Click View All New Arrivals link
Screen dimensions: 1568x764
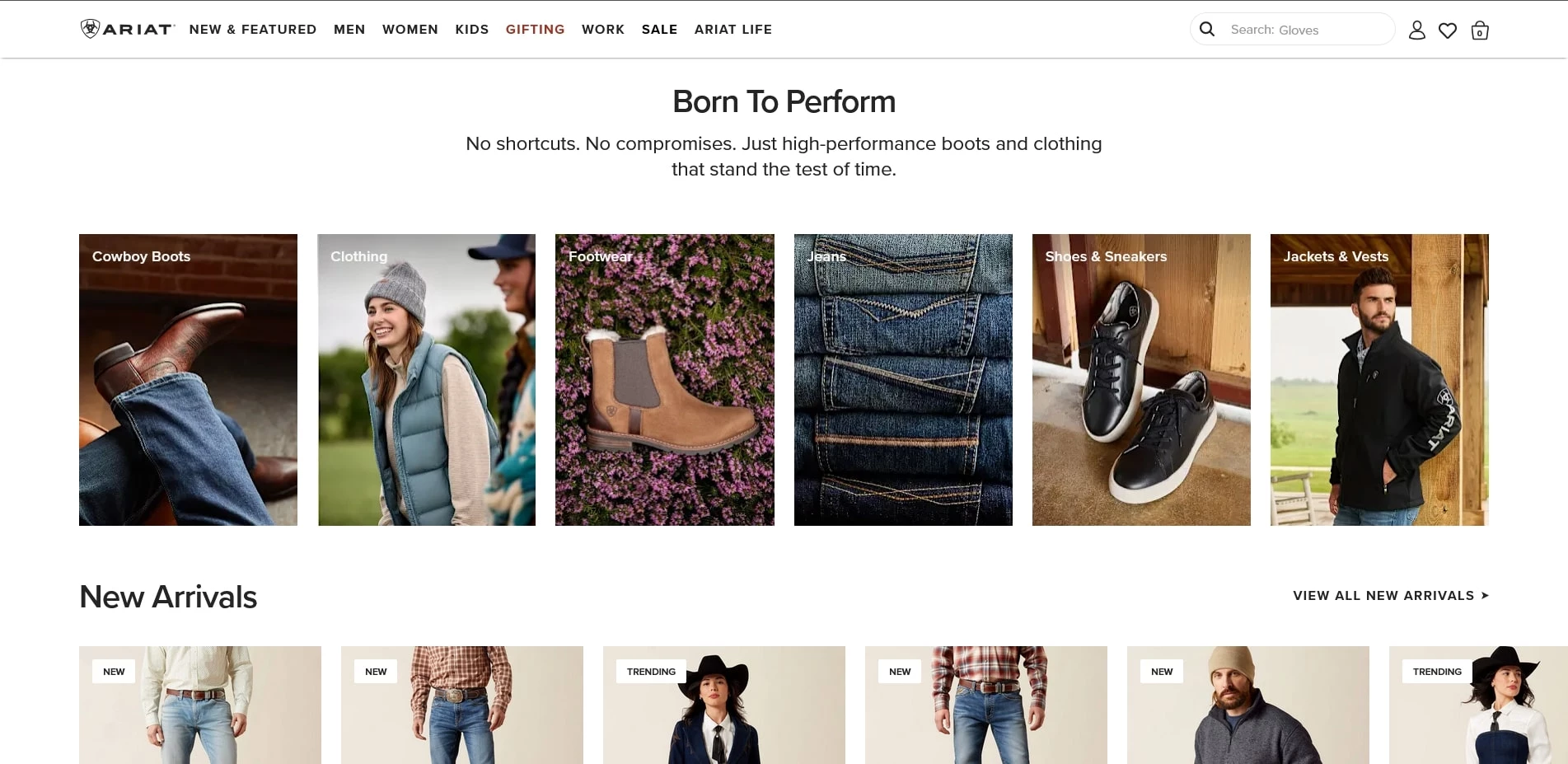pyautogui.click(x=1383, y=595)
